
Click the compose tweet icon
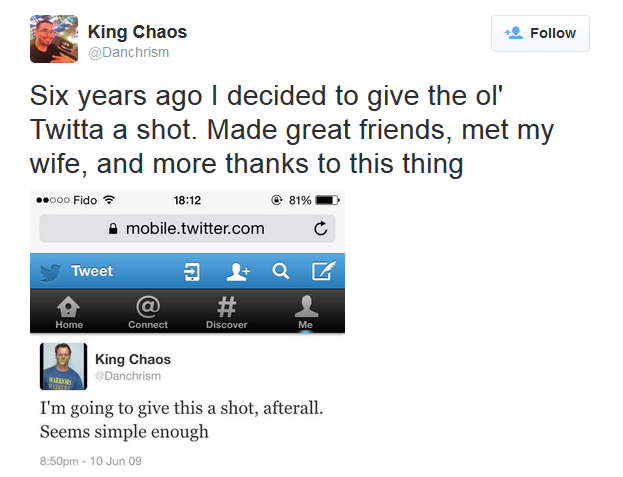(322, 271)
